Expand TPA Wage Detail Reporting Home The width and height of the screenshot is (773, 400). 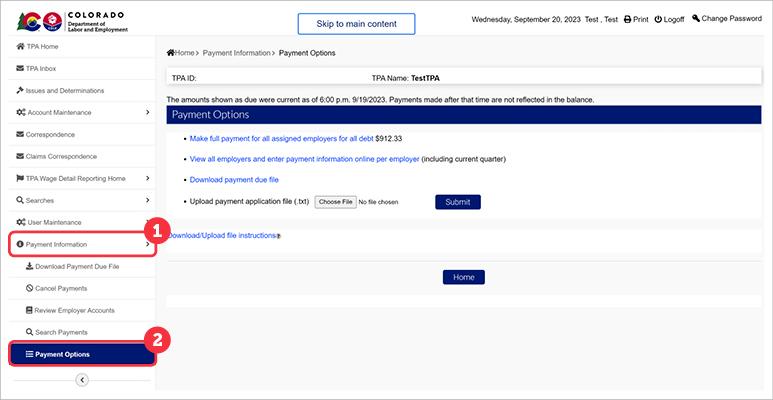coord(147,178)
